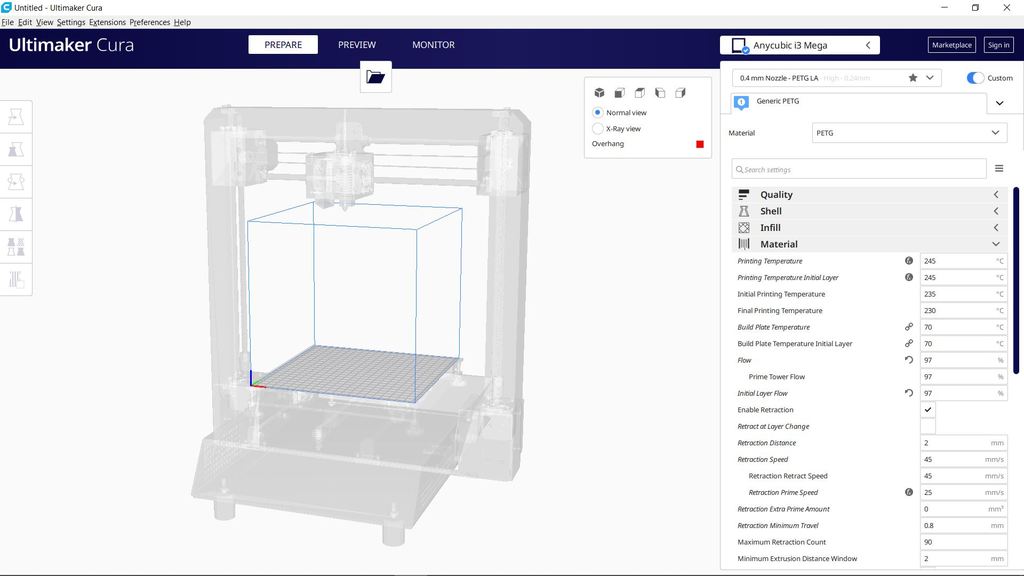1024x576 pixels.
Task: Click the Retraction Distance value field
Action: click(963, 442)
